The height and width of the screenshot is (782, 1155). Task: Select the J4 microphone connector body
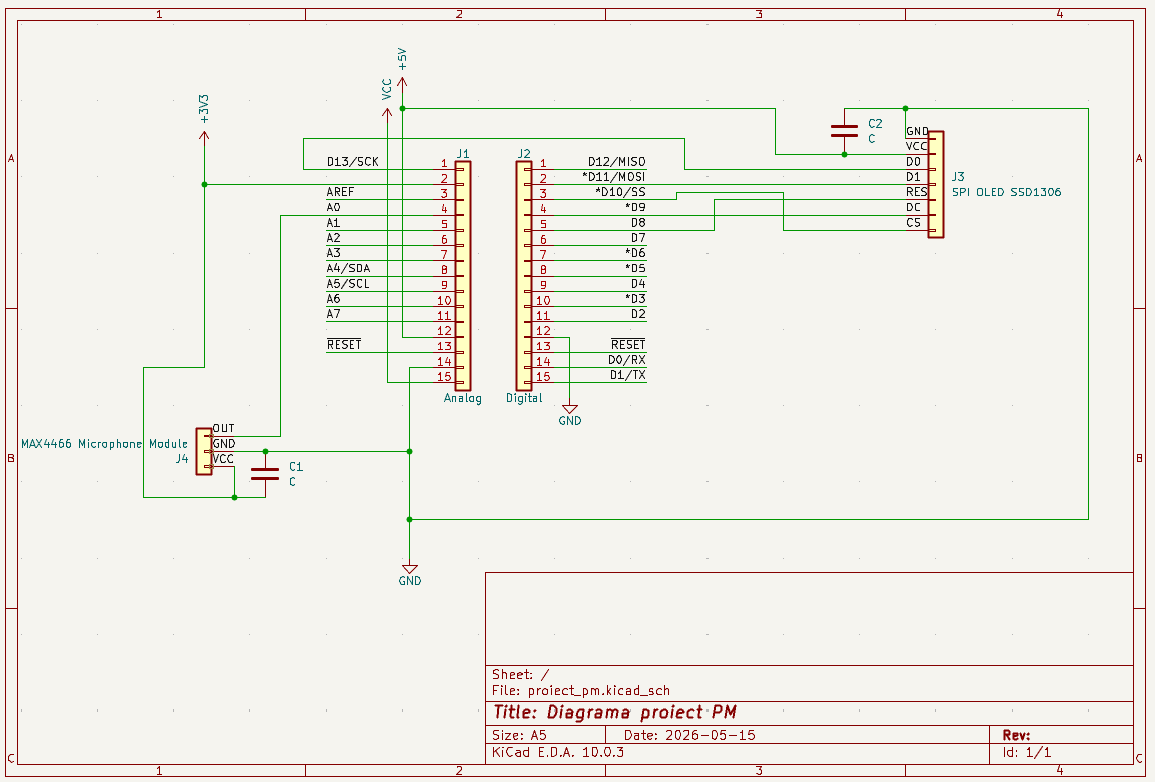pyautogui.click(x=204, y=451)
